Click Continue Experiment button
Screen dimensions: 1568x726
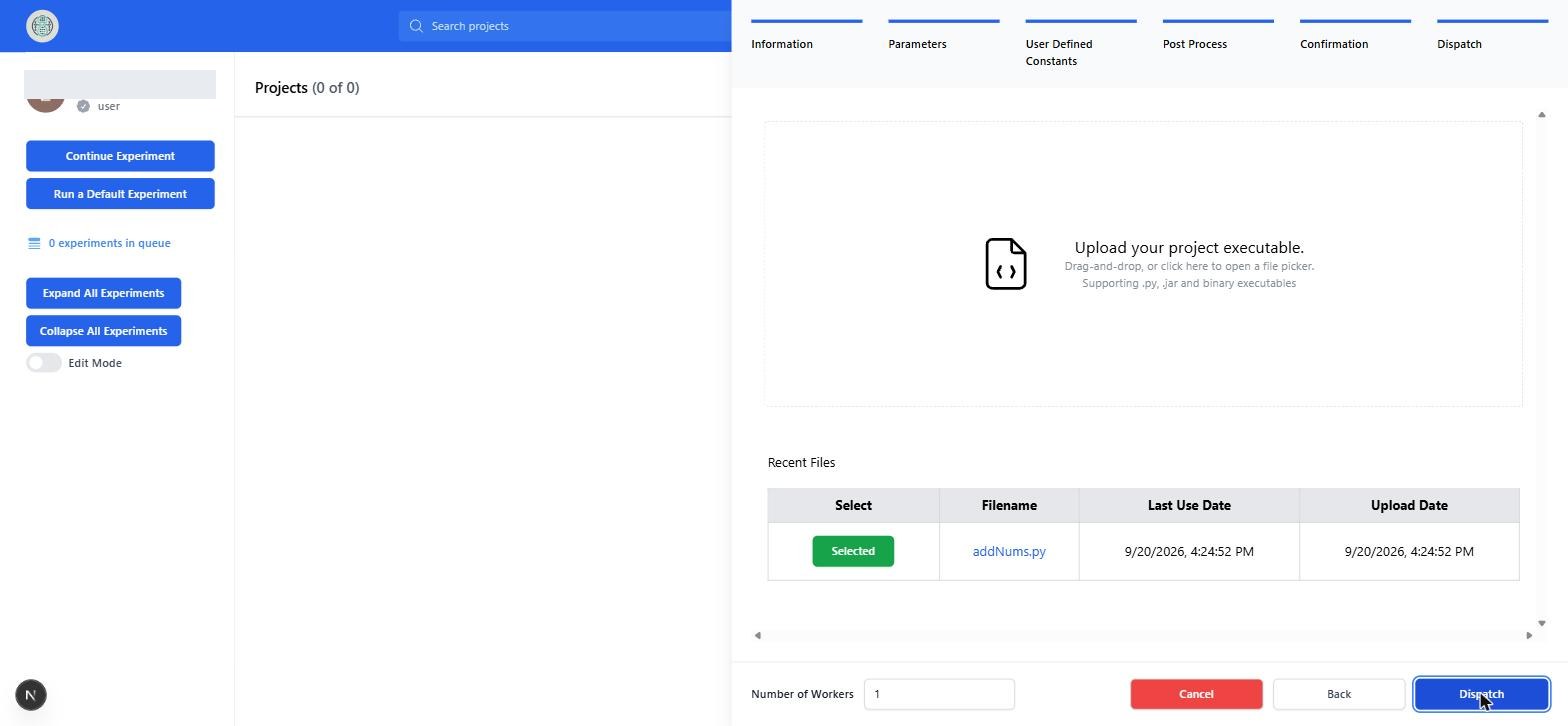pos(120,156)
